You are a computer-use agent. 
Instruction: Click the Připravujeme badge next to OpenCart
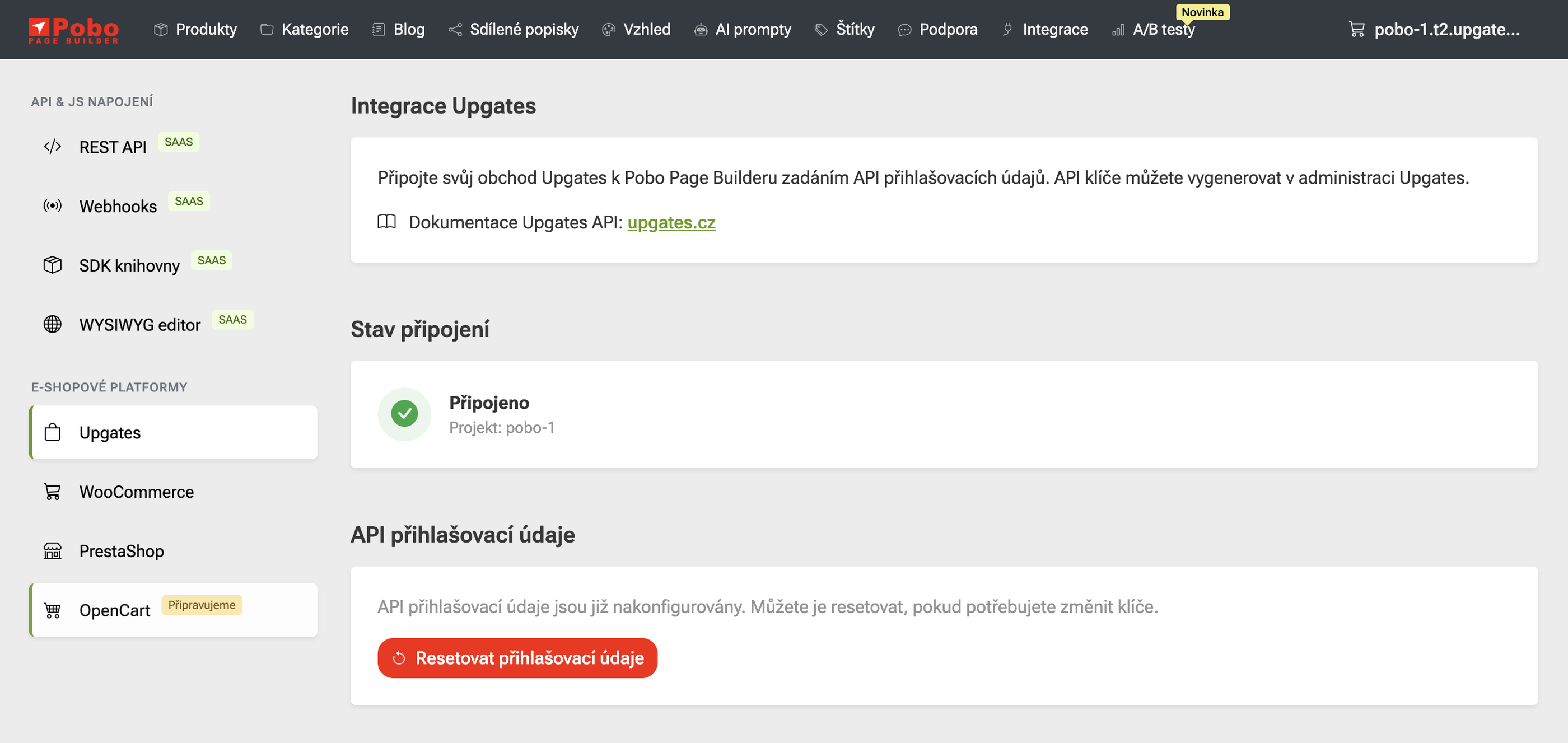(202, 605)
